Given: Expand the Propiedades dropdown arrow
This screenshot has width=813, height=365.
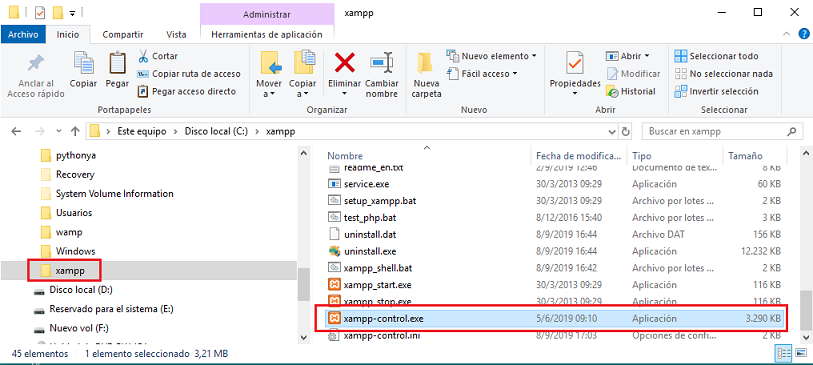Looking at the screenshot, I should [x=574, y=94].
